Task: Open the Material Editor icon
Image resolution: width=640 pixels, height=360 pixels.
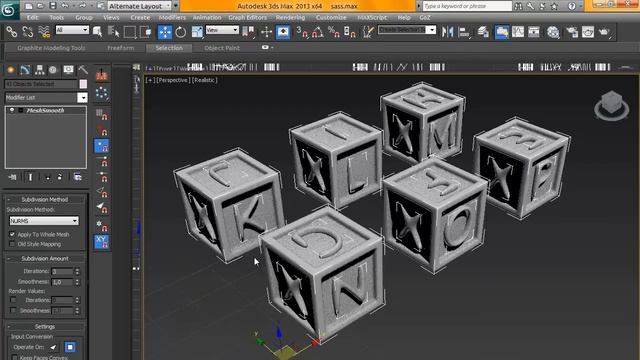Action: 553,31
